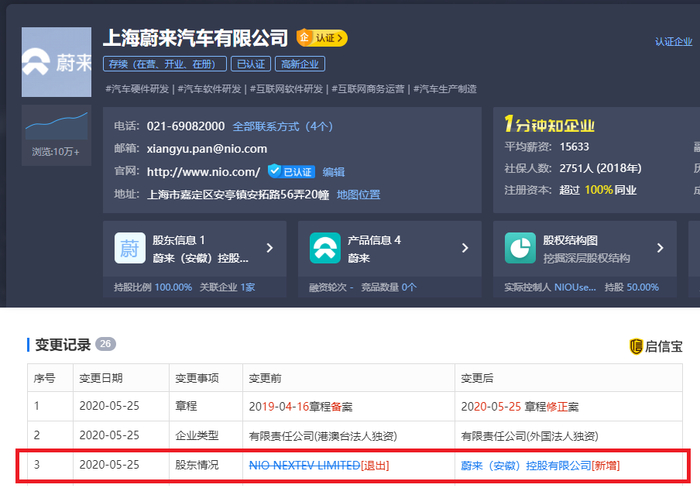Click the 超过 100%同业 registered capital value
The image size is (700, 499).
[x=598, y=190]
